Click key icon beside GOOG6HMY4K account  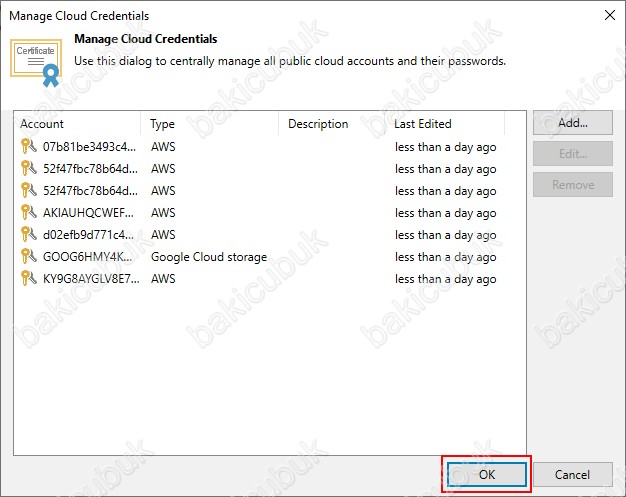coord(28,256)
